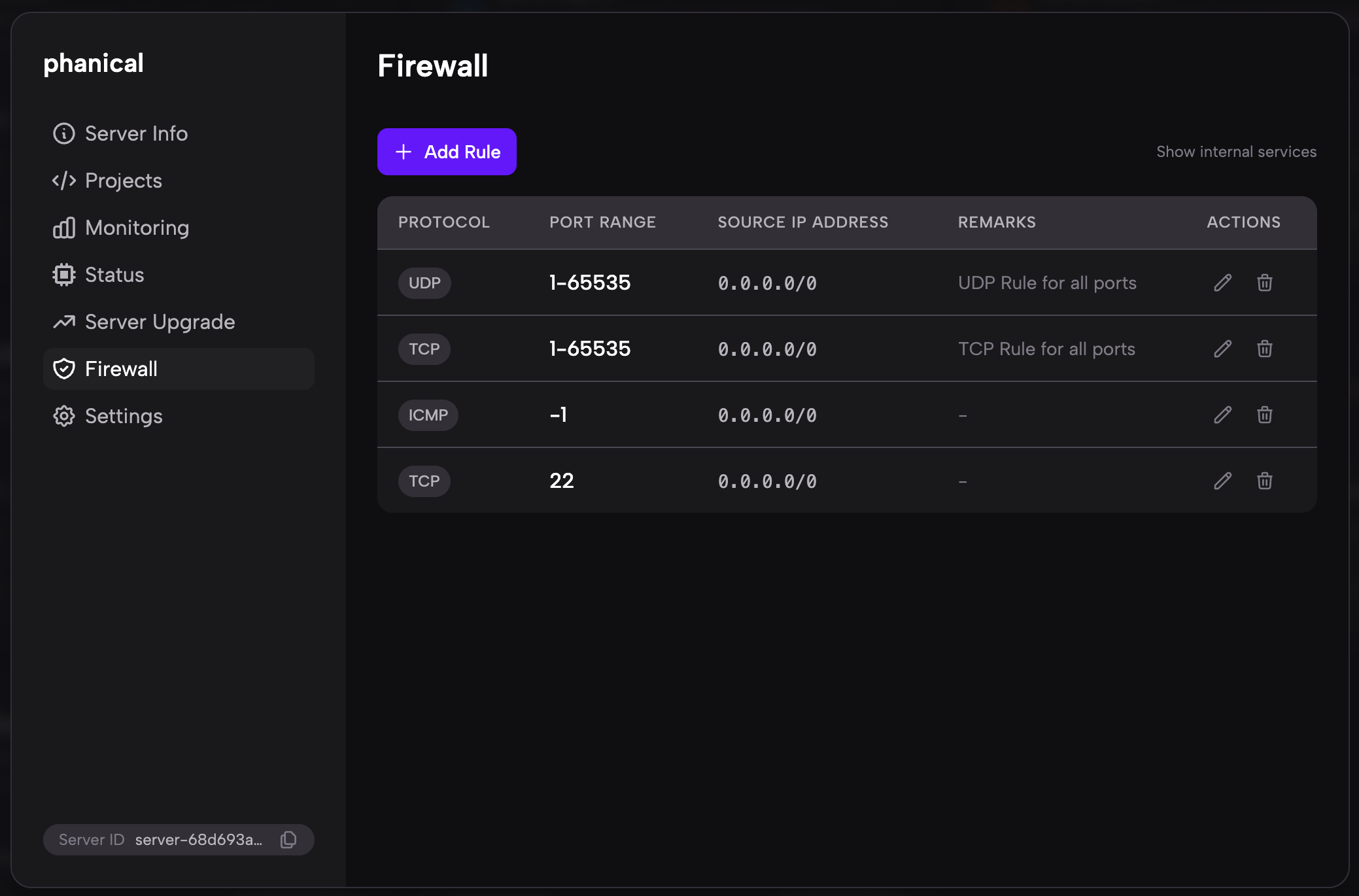Open Server Upgrade page
Viewport: 1359px width, 896px height.
pyautogui.click(x=160, y=322)
